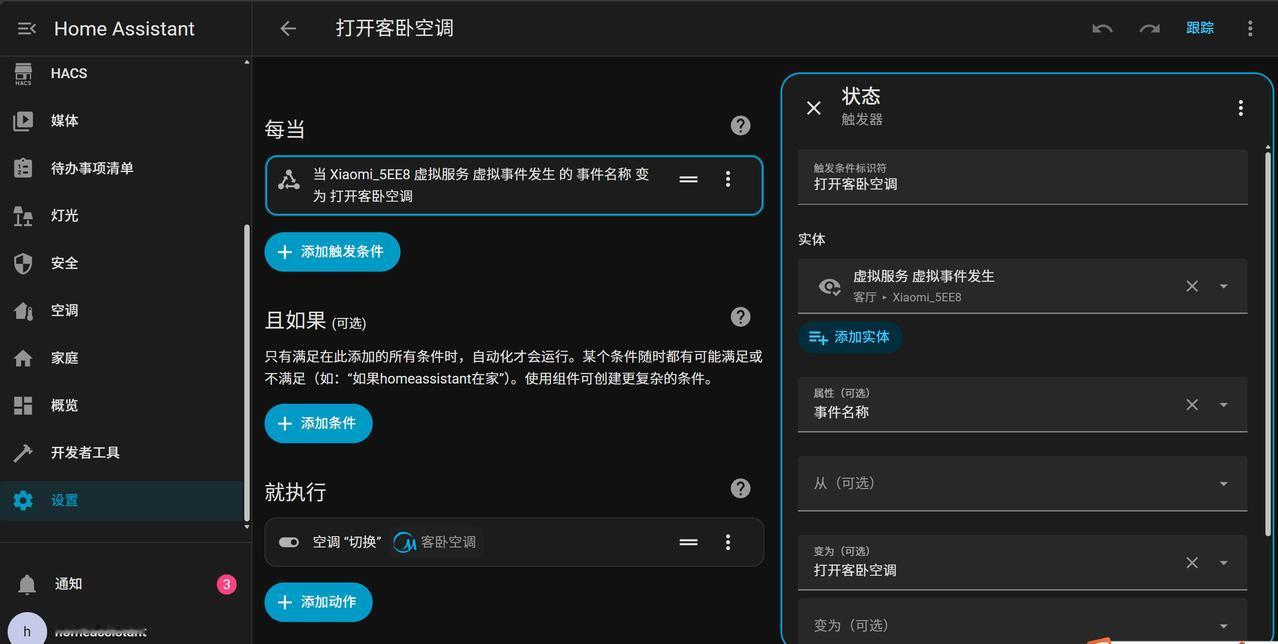Open the trigger row three-dot menu
Viewport: 1278px width, 644px height.
click(728, 179)
